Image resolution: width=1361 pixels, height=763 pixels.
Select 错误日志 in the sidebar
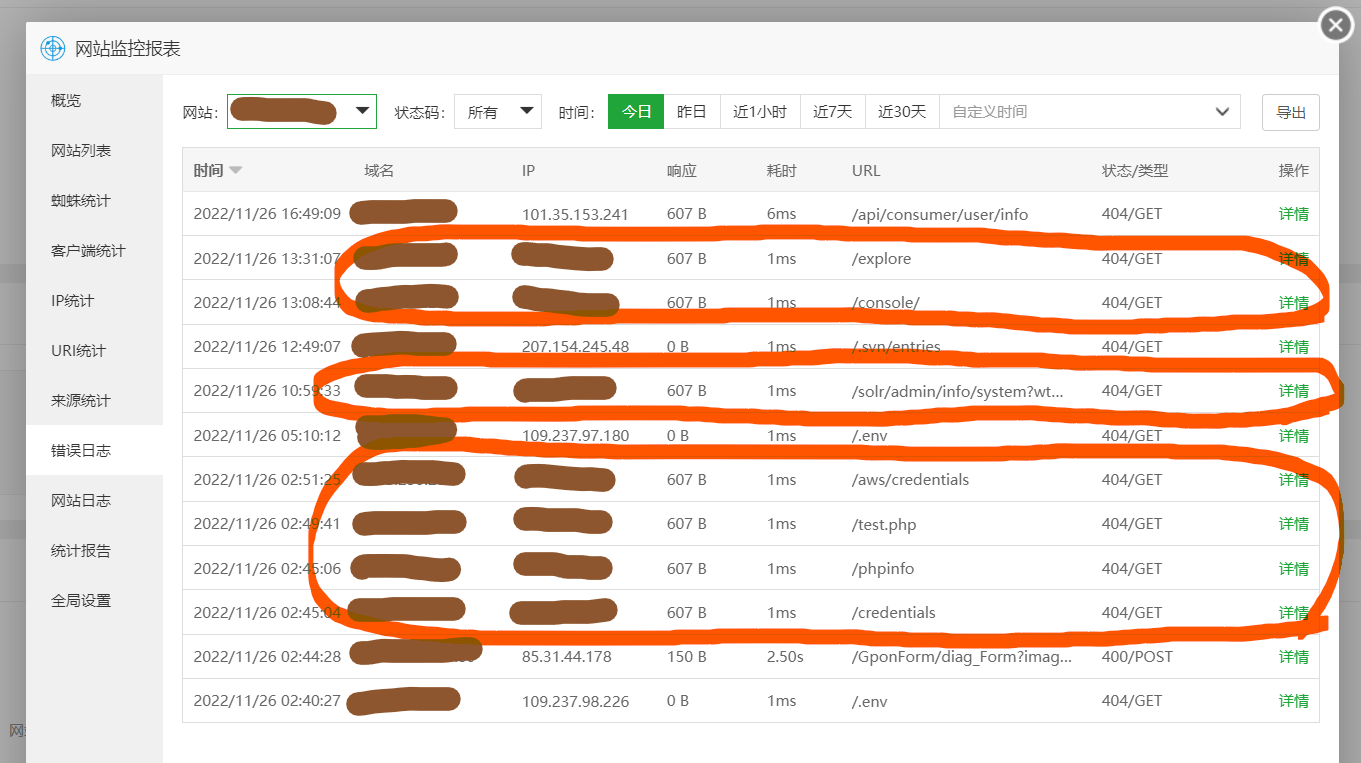[94, 450]
